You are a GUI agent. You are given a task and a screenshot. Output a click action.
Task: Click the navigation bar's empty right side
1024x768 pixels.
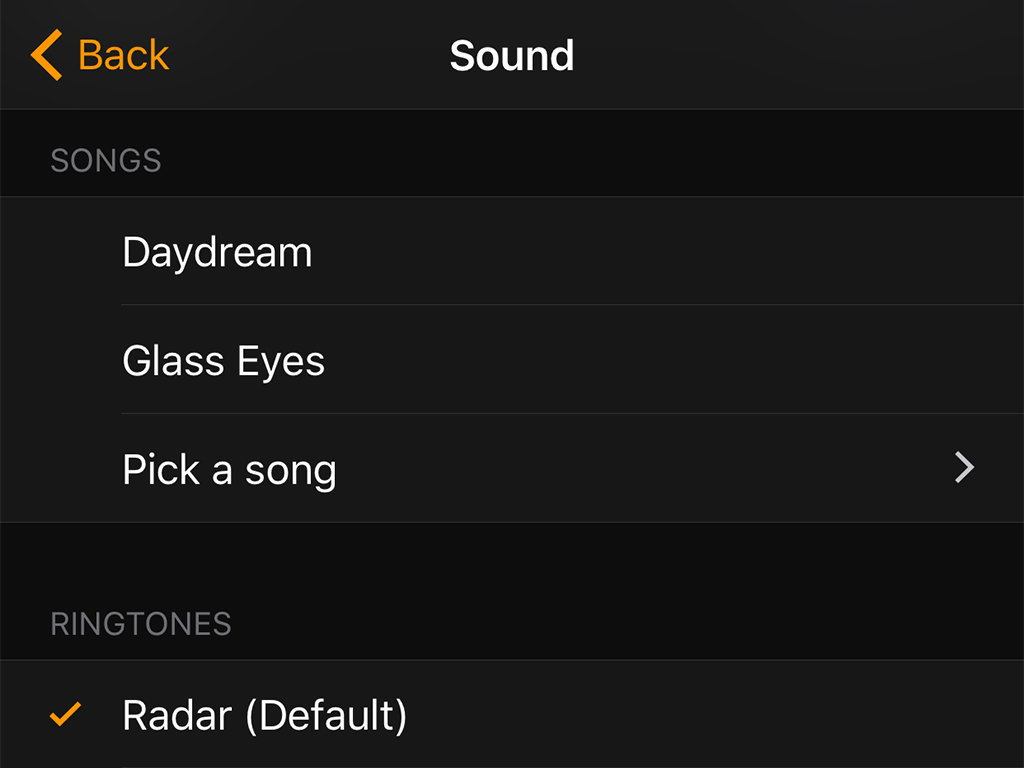coord(850,55)
